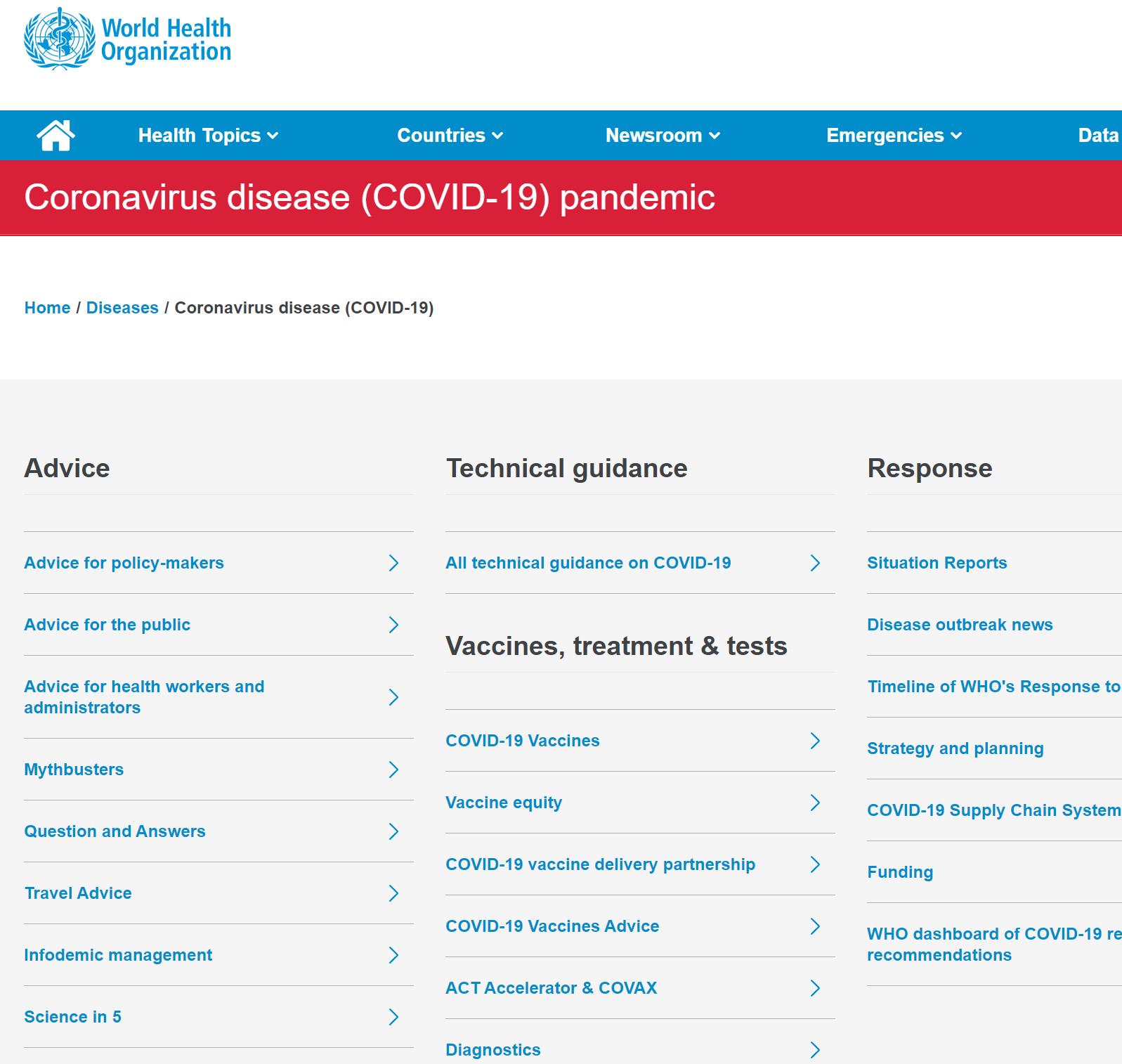This screenshot has width=1122, height=1064.
Task: Open Situation Reports link
Action: coord(937,563)
